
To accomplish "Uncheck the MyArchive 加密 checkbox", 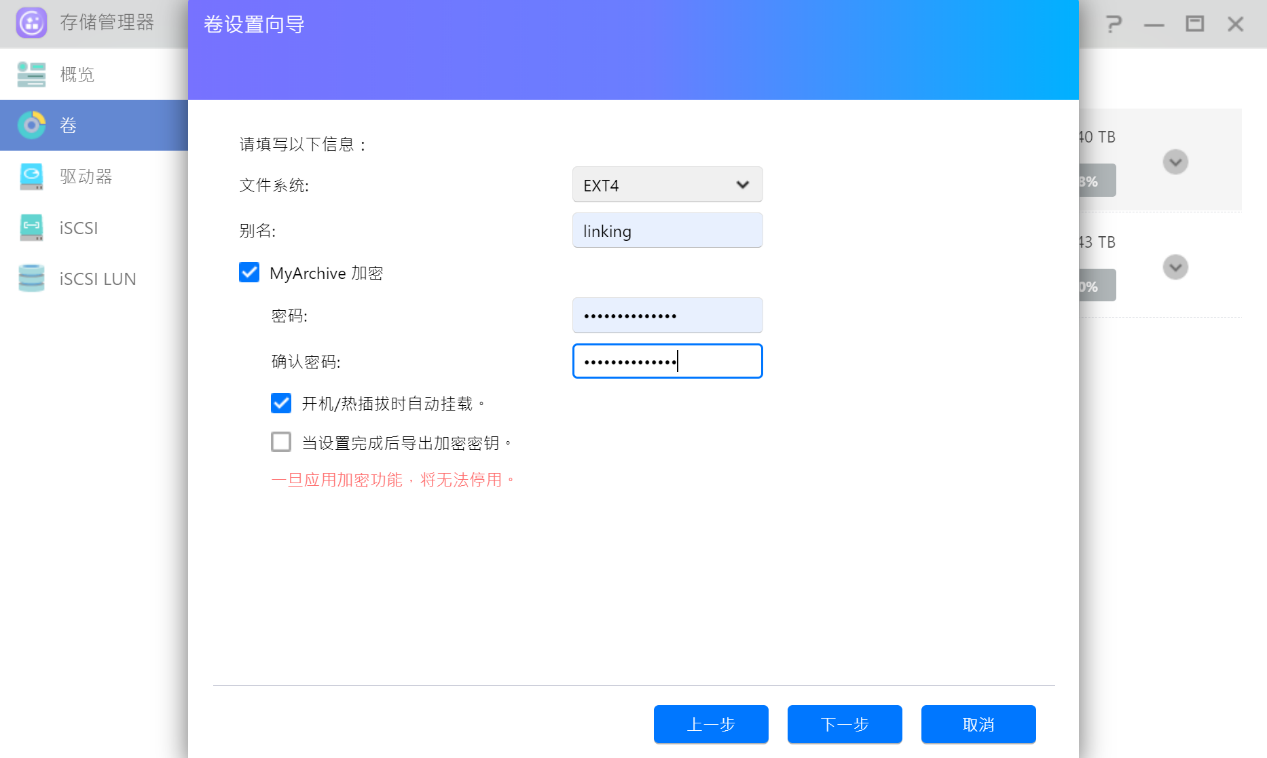I will pyautogui.click(x=249, y=272).
